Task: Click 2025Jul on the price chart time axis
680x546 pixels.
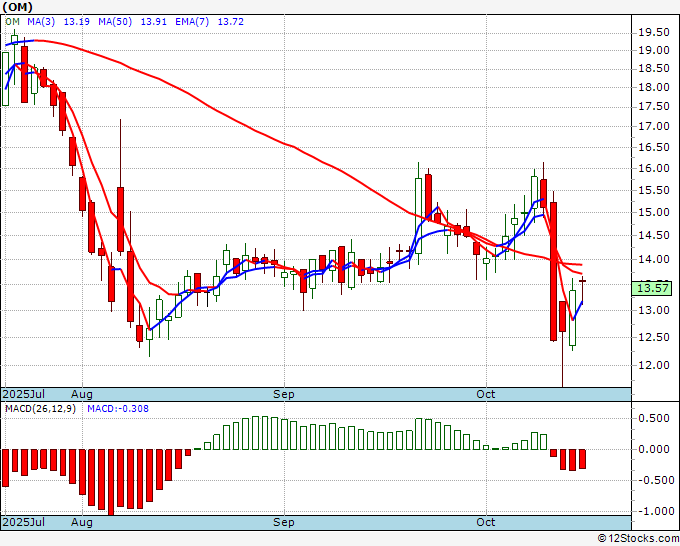Action: pos(23,394)
